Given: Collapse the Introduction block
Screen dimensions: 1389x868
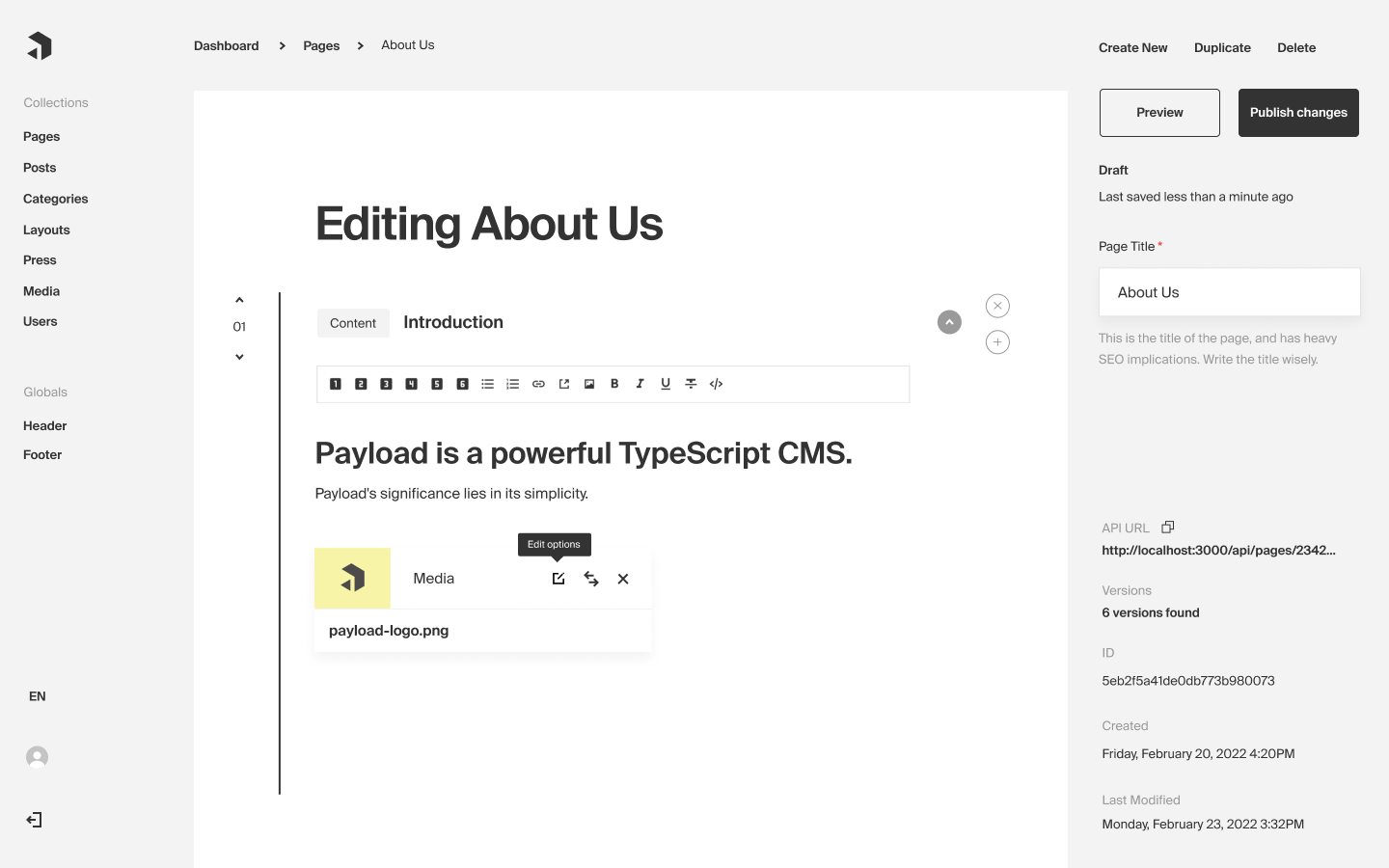Looking at the screenshot, I should (x=949, y=322).
